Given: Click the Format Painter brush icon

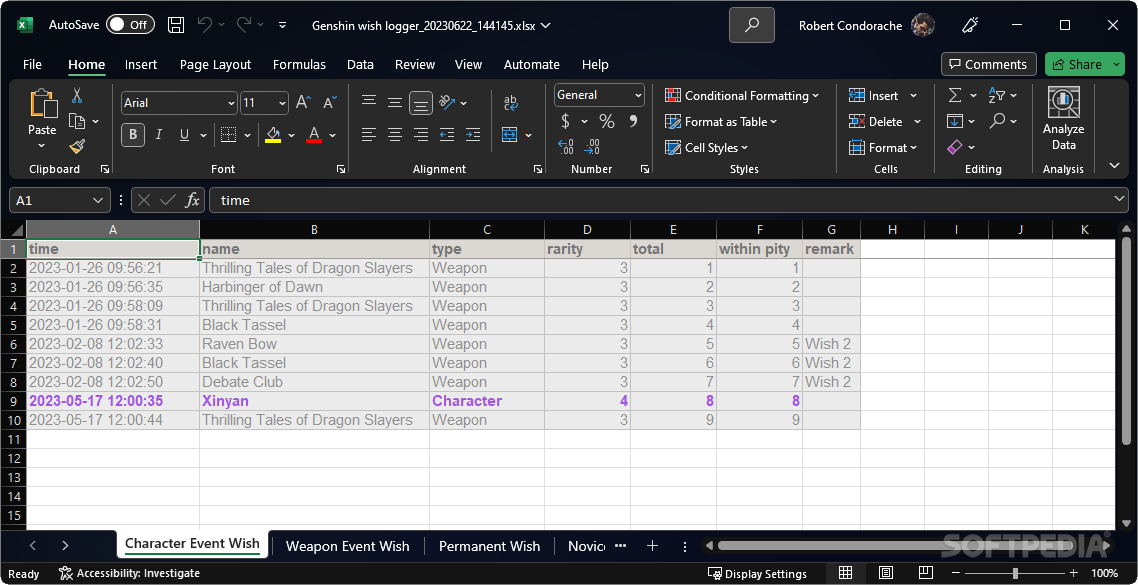Looking at the screenshot, I should coord(77,147).
